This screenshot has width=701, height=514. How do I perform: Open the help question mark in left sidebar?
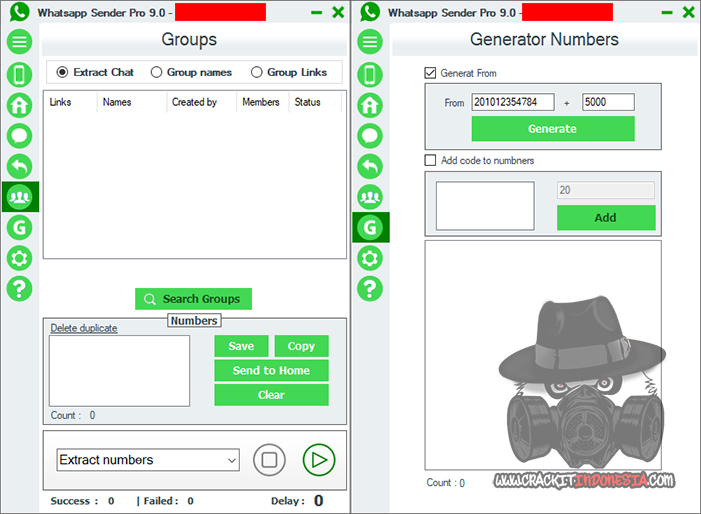click(x=20, y=289)
